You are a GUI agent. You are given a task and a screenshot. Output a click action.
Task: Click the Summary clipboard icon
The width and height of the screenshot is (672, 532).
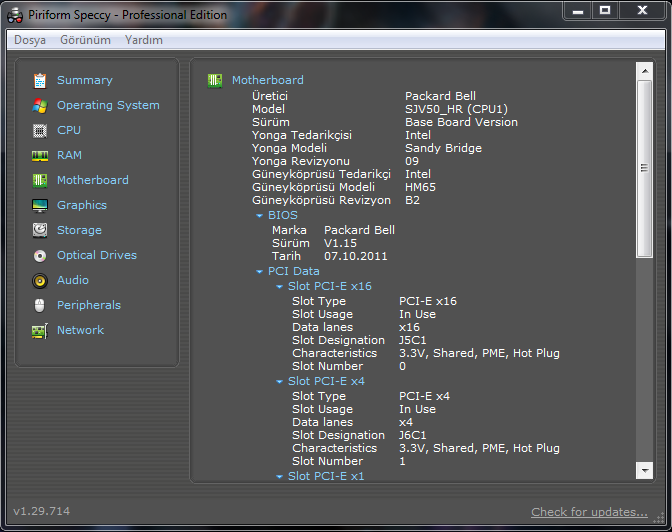[x=40, y=81]
